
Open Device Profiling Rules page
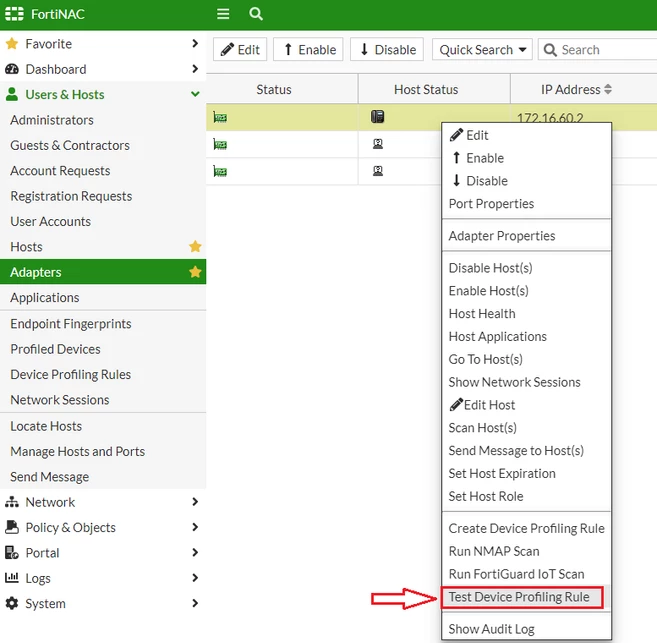(103, 374)
